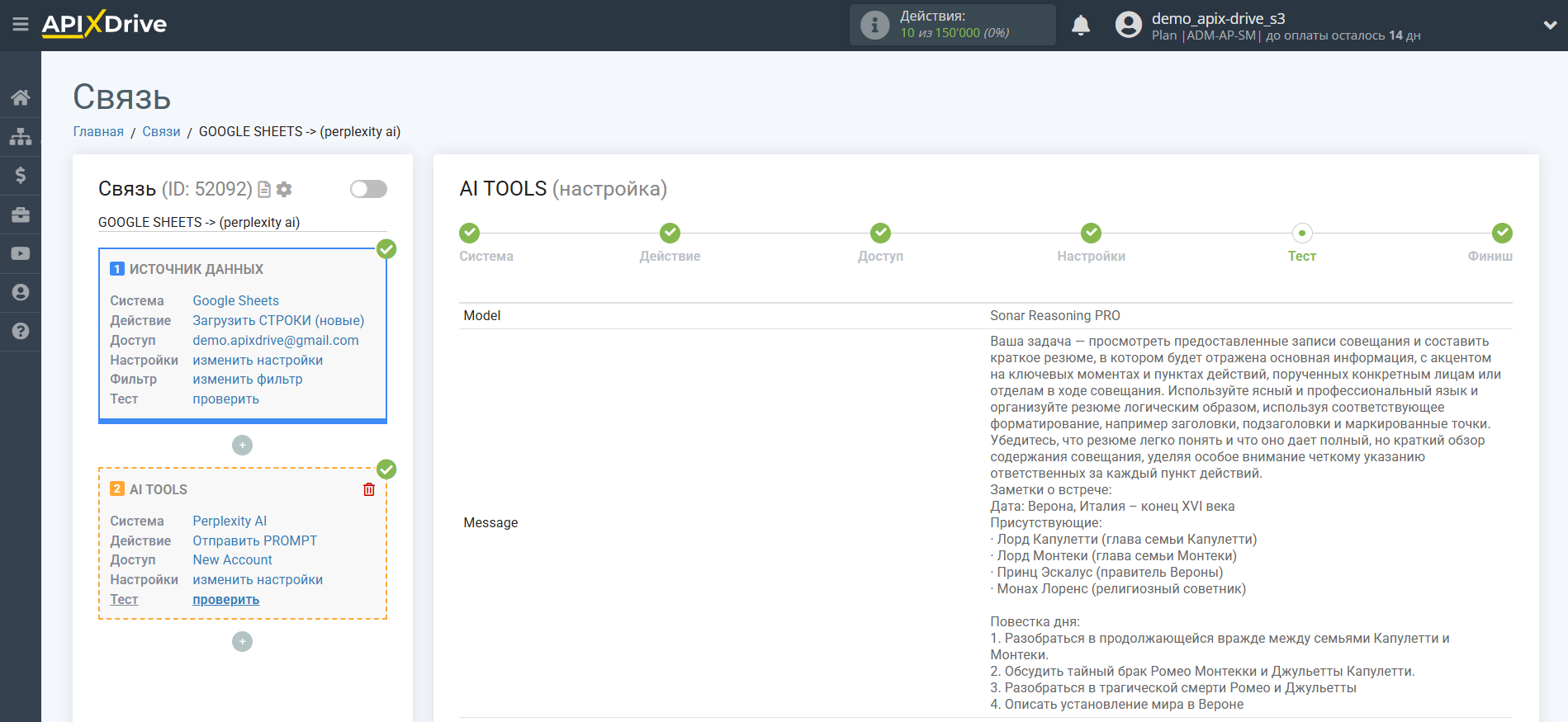Click изменить фильтр link
The height and width of the screenshot is (722, 1568).
coord(248,380)
